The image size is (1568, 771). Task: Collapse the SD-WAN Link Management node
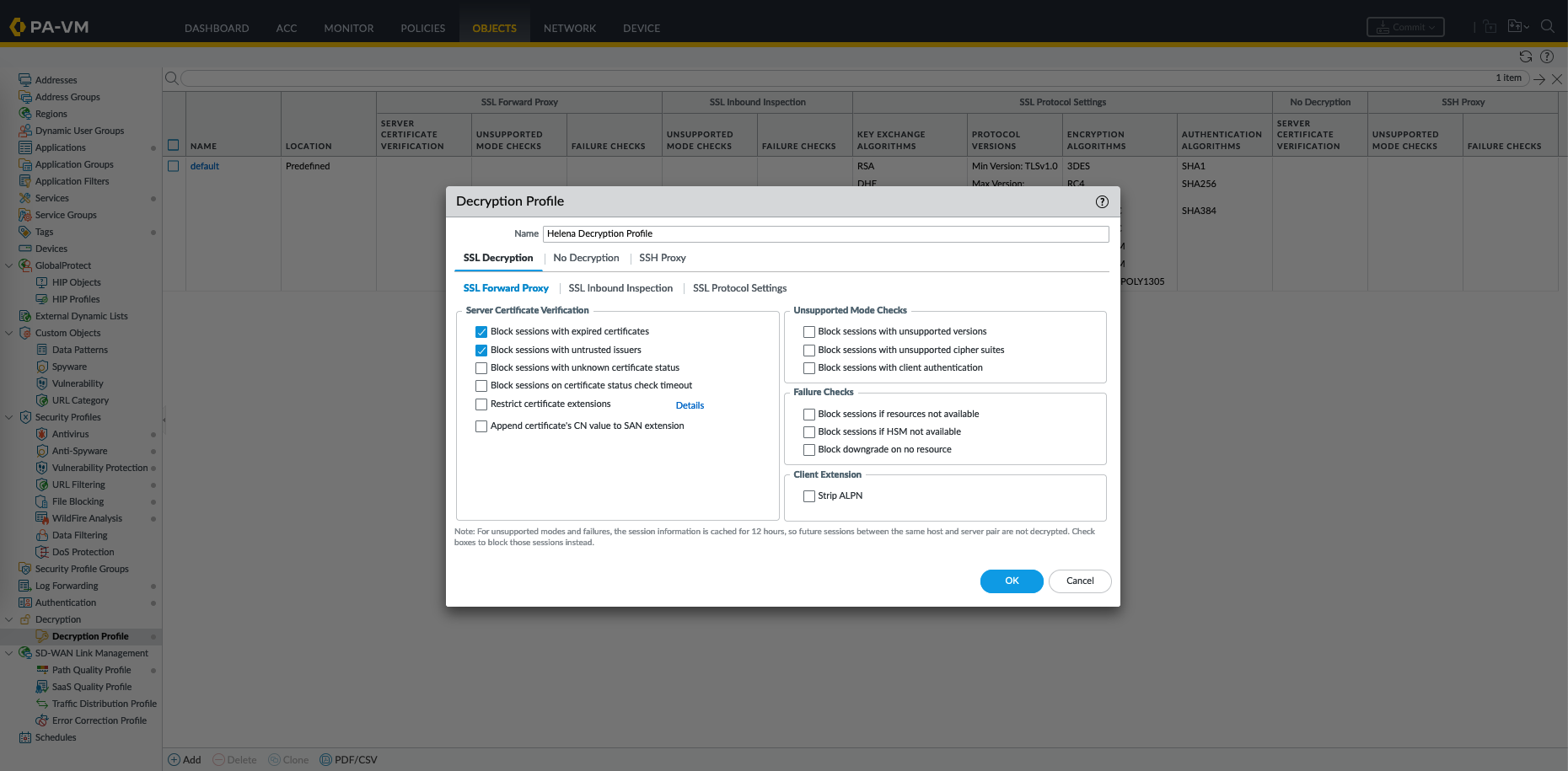click(9, 653)
